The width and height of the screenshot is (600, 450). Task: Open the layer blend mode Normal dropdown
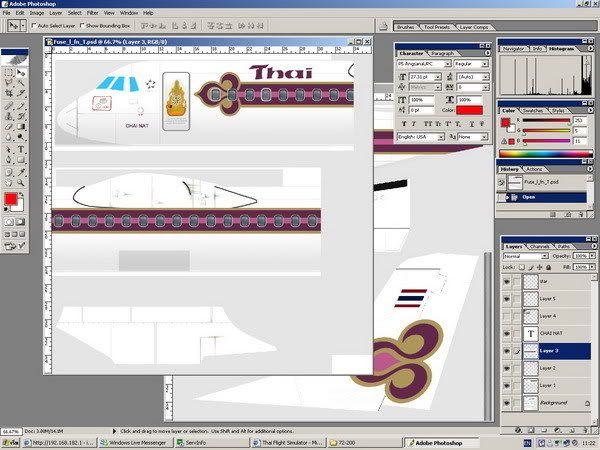[545, 256]
